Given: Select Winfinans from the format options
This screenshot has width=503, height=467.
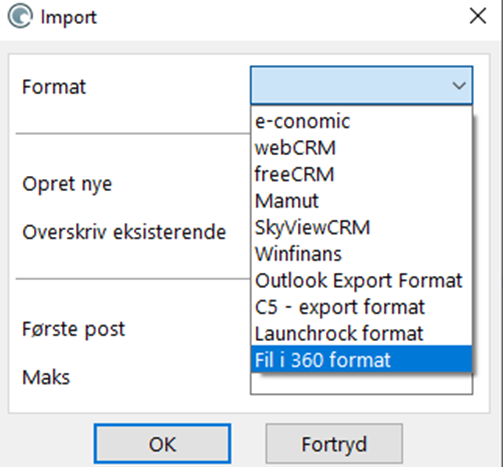Looking at the screenshot, I should (361, 254).
